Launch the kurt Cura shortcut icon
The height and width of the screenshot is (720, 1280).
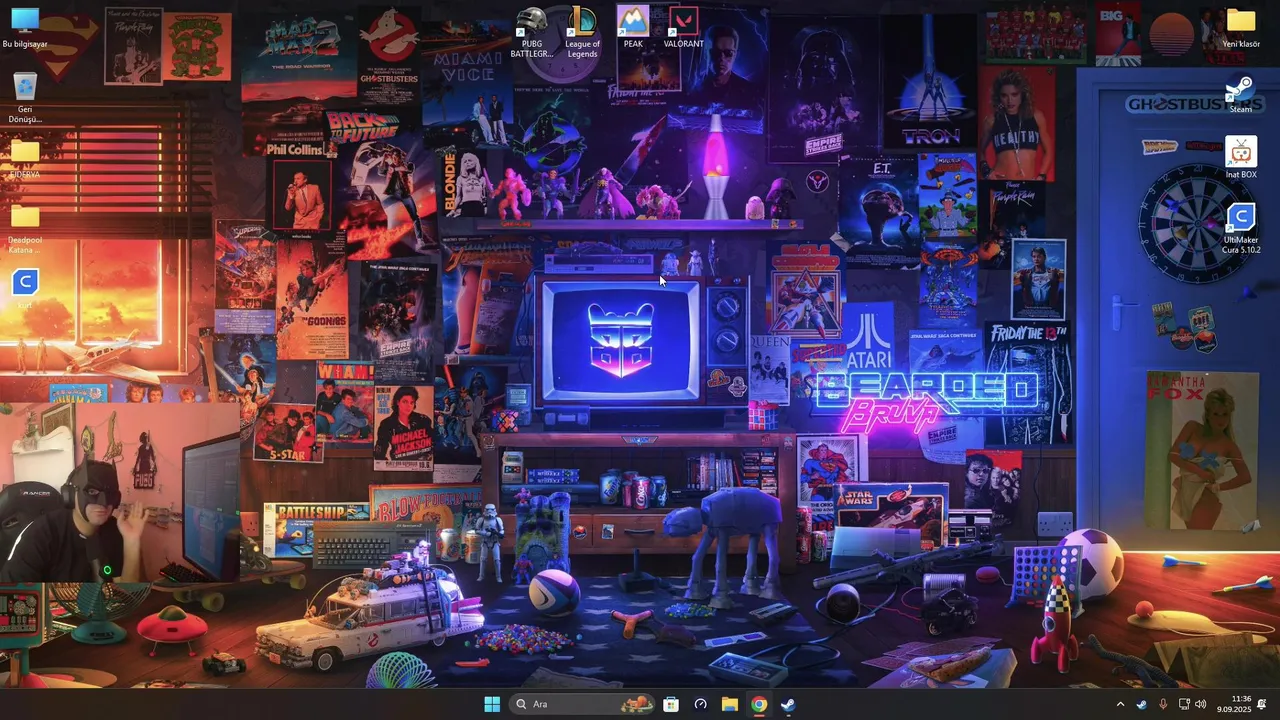[x=25, y=288]
